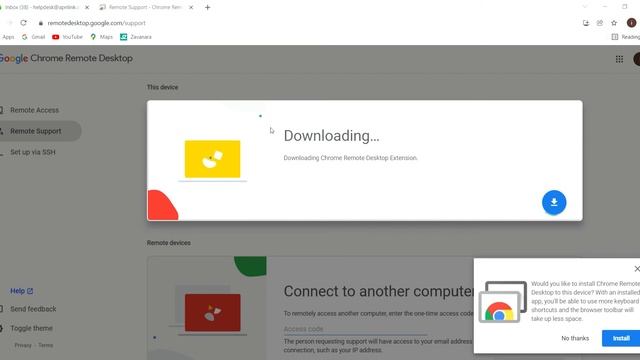
Task: Open the Google apps grid
Action: click(619, 59)
